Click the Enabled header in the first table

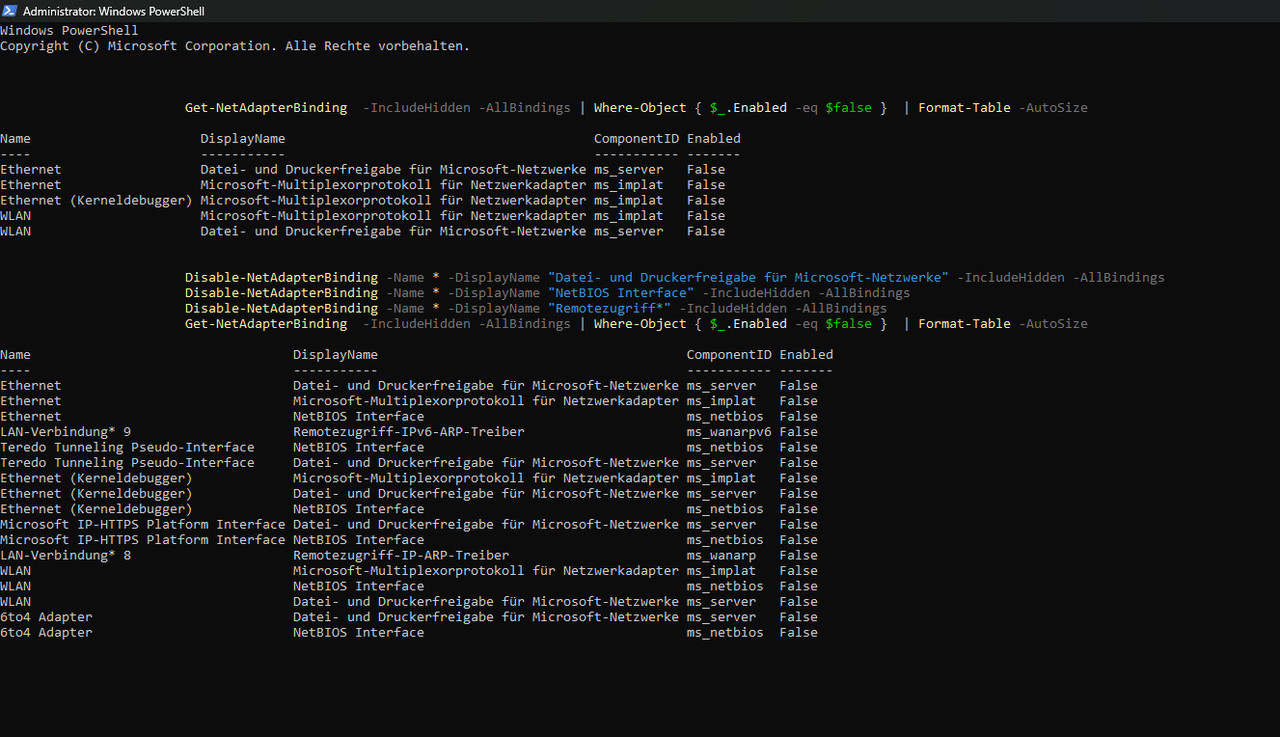click(713, 139)
